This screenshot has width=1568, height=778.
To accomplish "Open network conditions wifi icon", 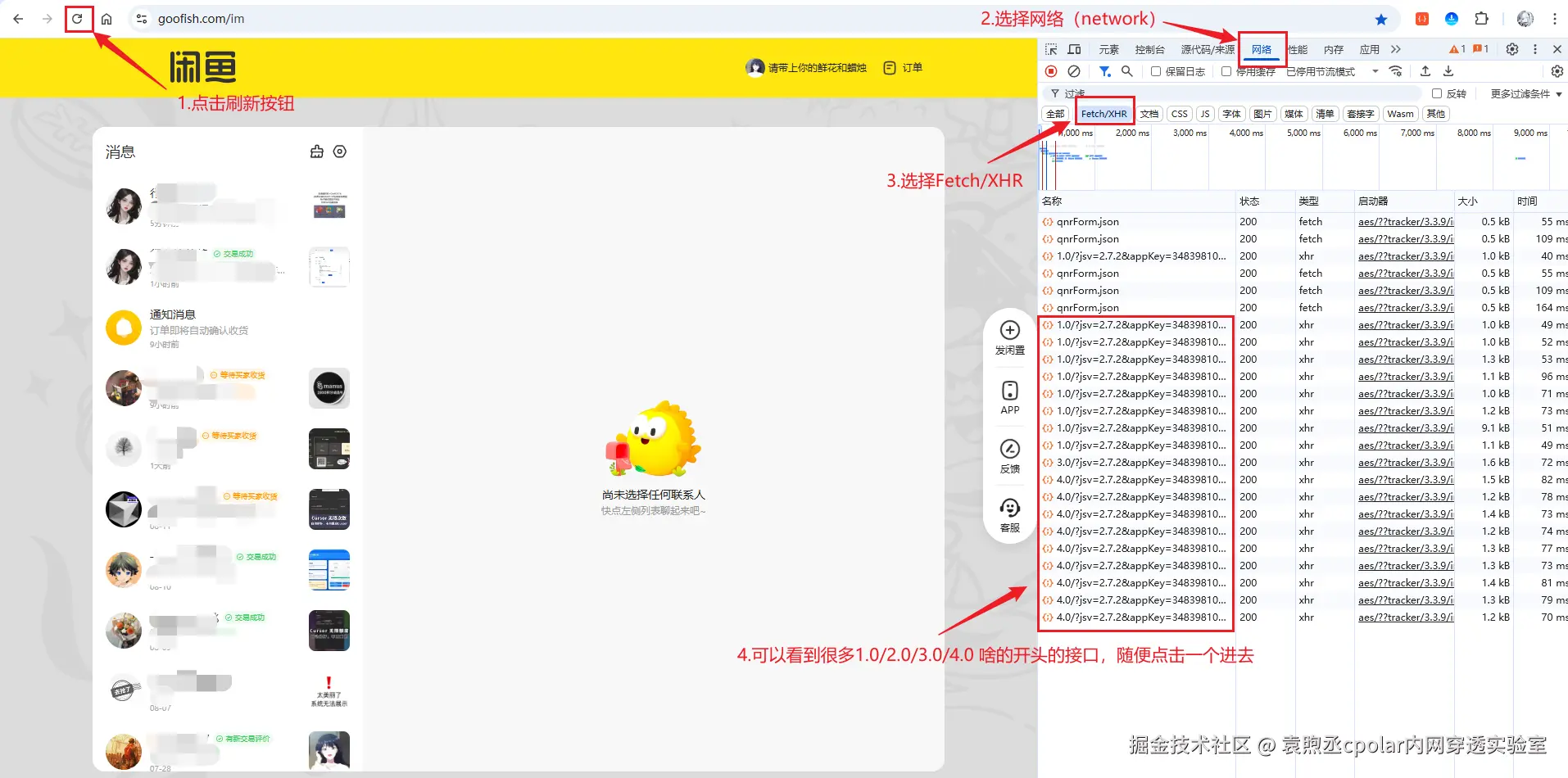I will click(1396, 71).
